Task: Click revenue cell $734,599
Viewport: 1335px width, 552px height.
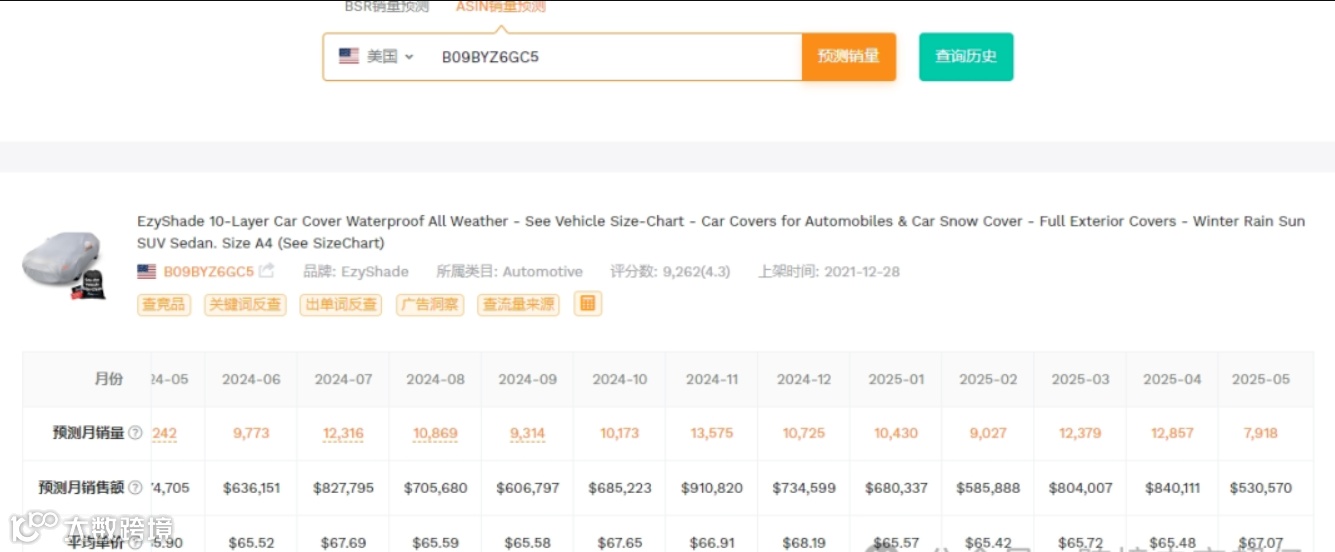Action: point(803,488)
